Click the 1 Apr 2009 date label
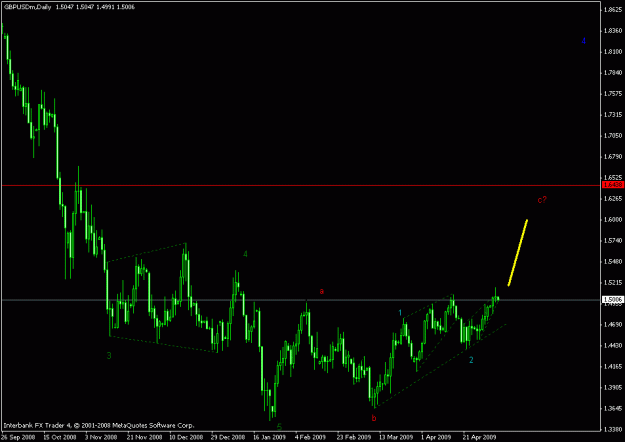625x442 pixels. click(x=437, y=437)
